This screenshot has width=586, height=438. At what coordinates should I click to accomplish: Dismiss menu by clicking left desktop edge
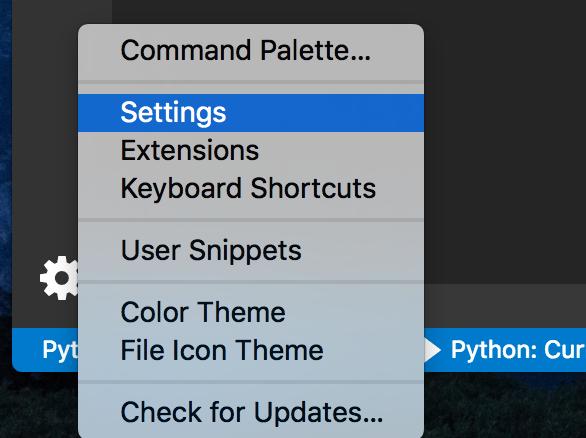5,187
